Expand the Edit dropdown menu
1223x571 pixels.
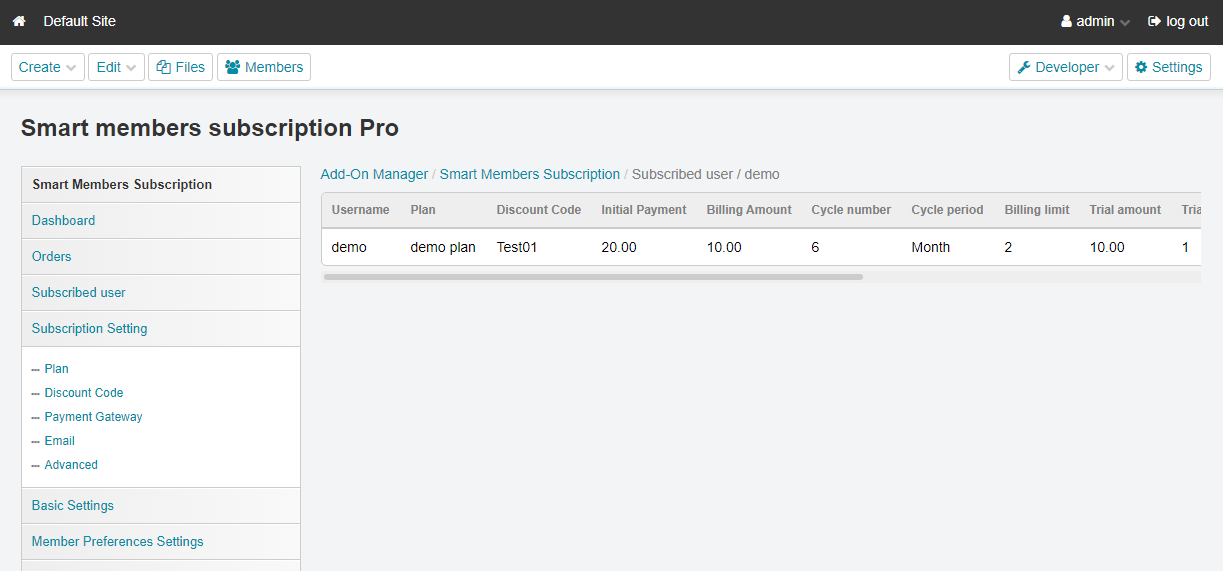click(x=116, y=67)
